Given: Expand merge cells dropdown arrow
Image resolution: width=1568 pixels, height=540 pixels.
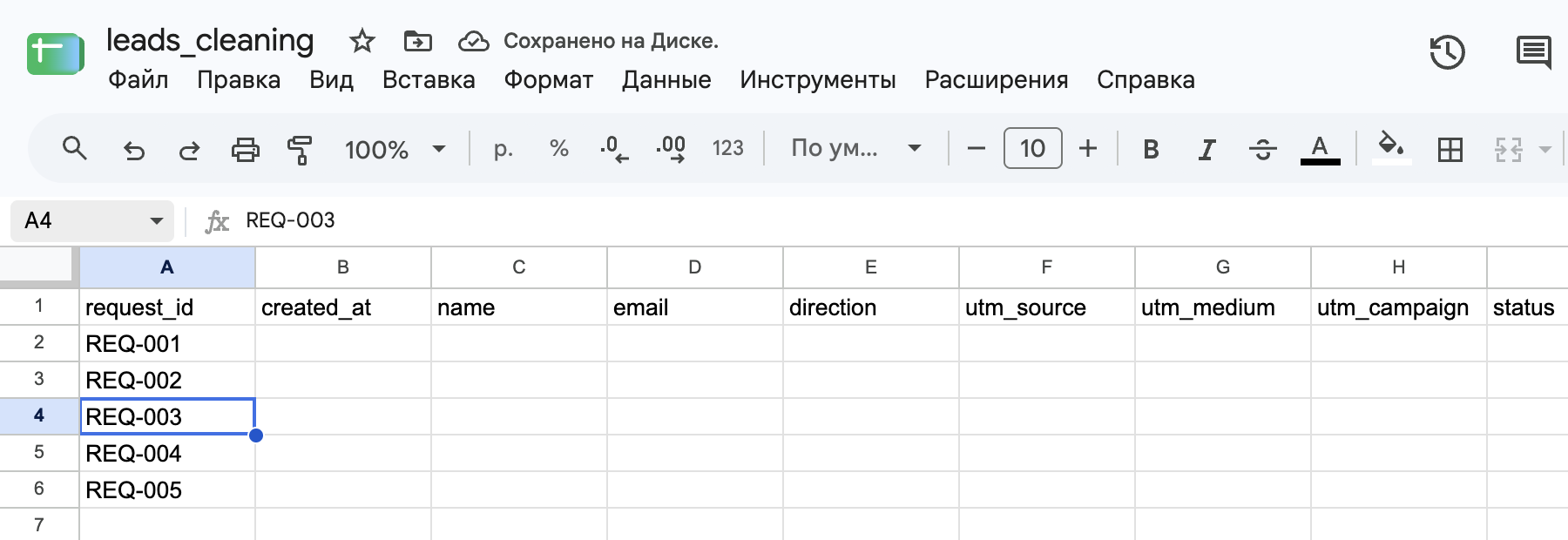Looking at the screenshot, I should [1545, 150].
